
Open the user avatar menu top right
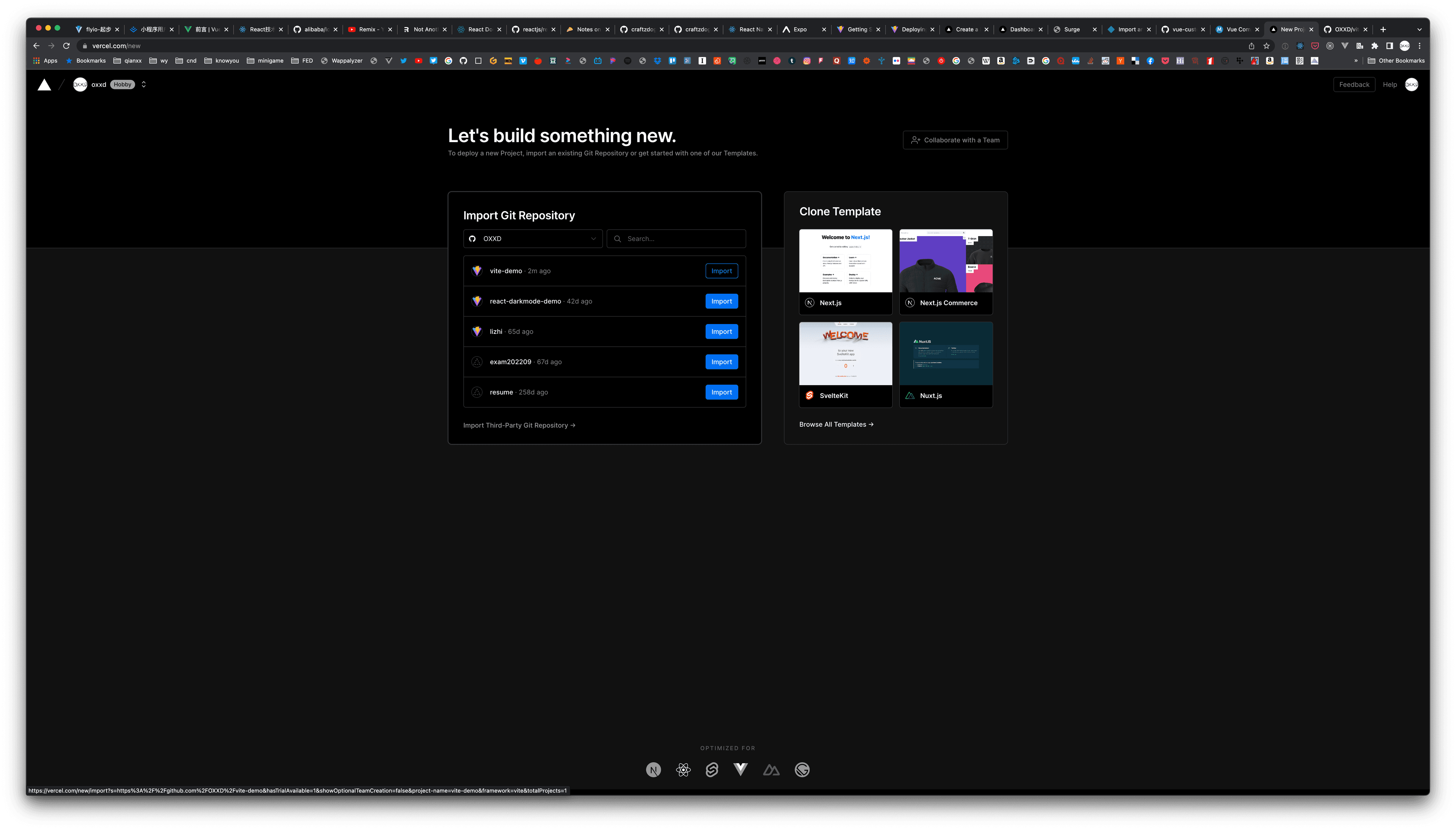(1411, 85)
